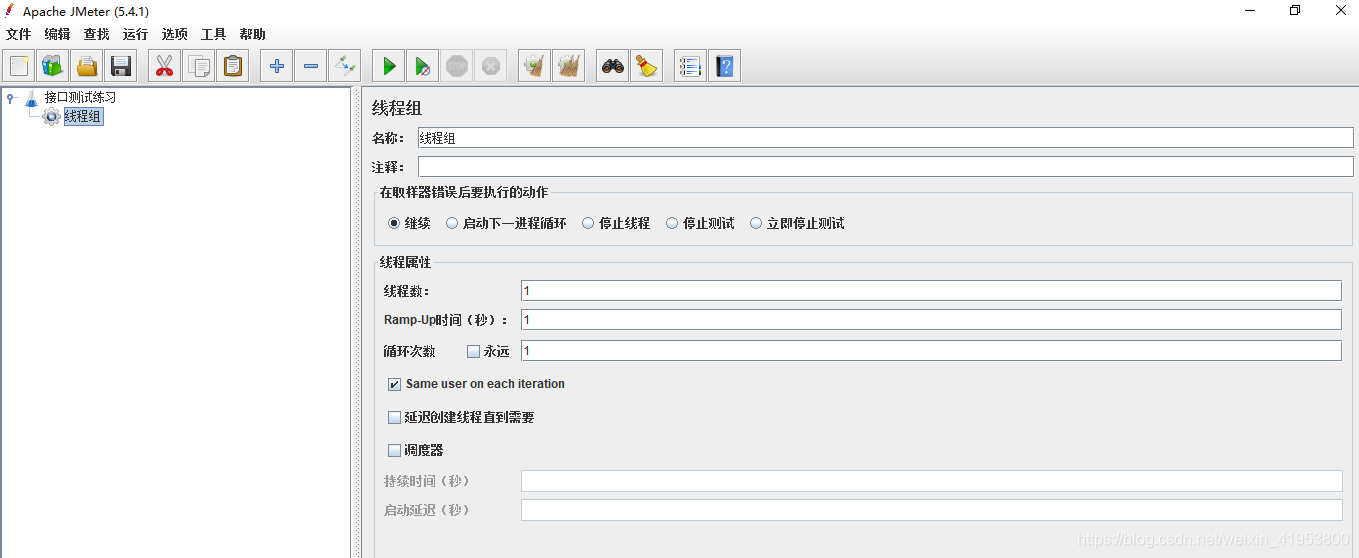1359x558 pixels.
Task: Select the 停止测试 radio option
Action: (x=672, y=223)
